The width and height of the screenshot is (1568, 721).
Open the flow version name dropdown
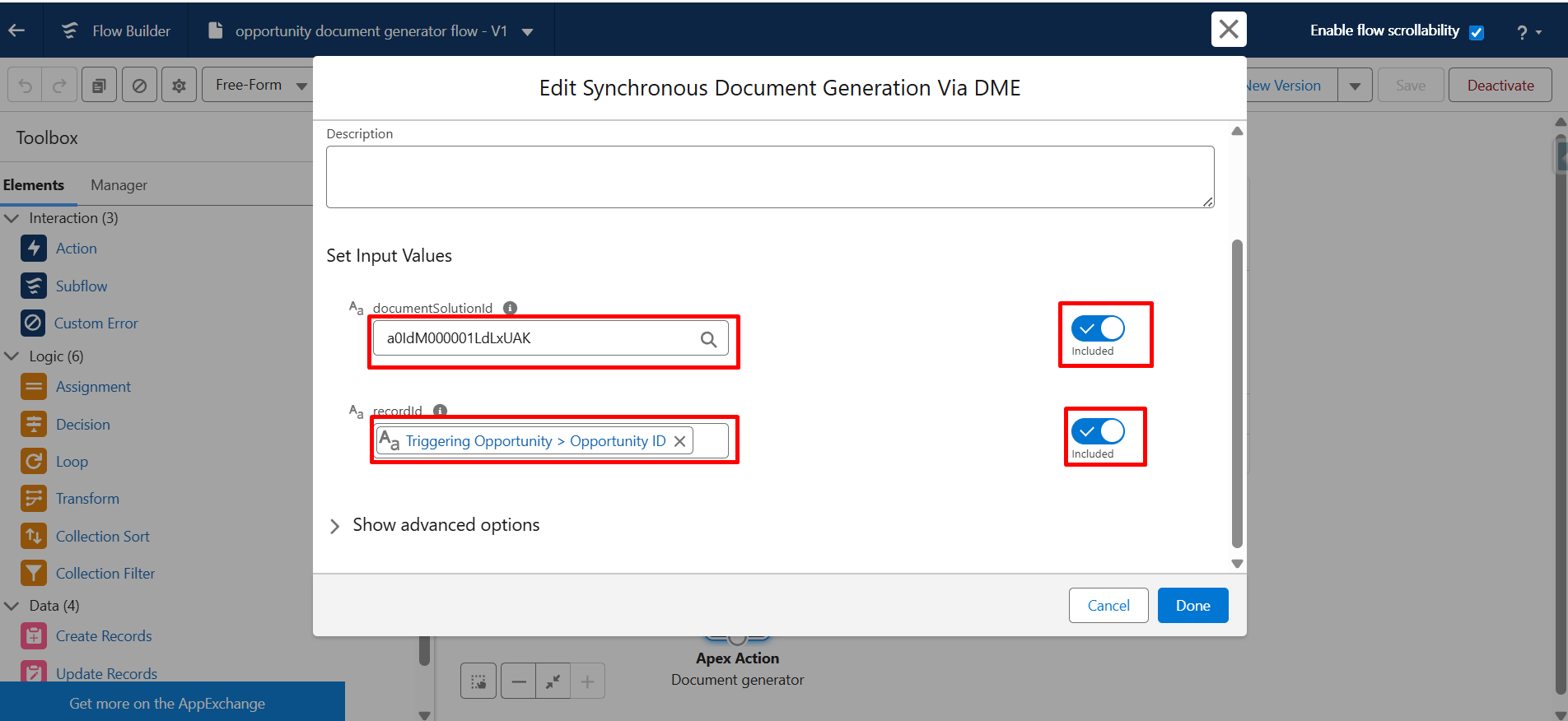[x=528, y=32]
